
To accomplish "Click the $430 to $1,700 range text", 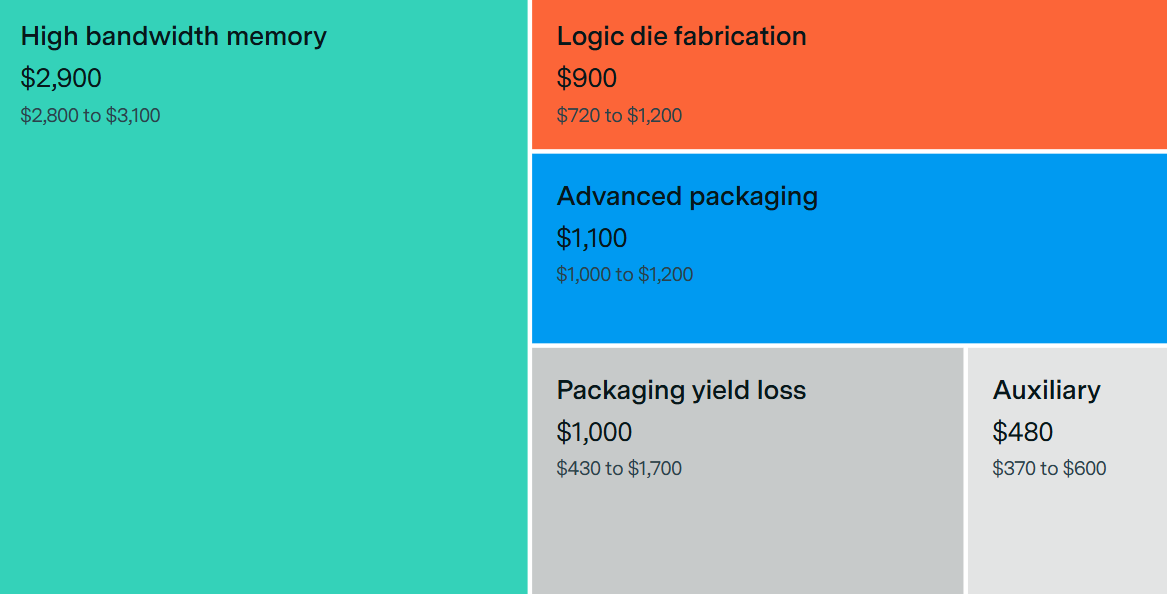I will click(619, 468).
